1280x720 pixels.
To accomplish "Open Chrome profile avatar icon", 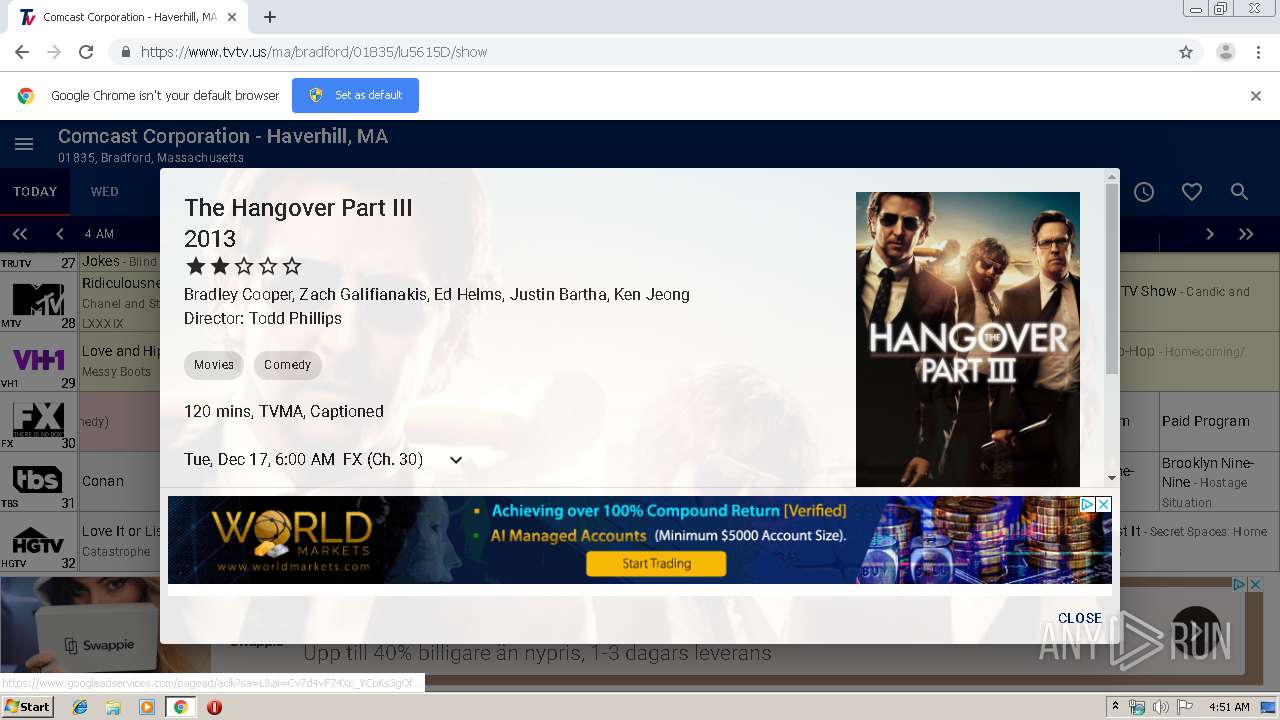I will (x=1226, y=52).
